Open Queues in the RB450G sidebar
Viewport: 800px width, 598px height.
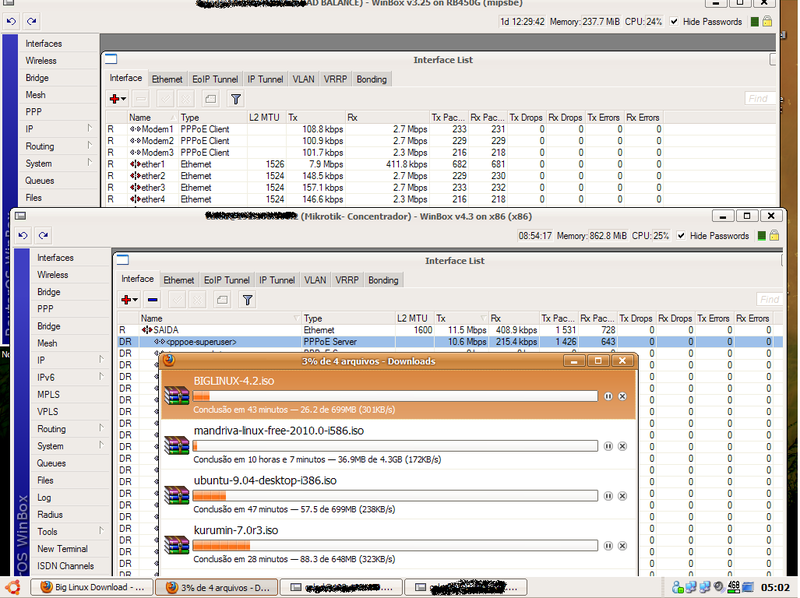pos(40,181)
